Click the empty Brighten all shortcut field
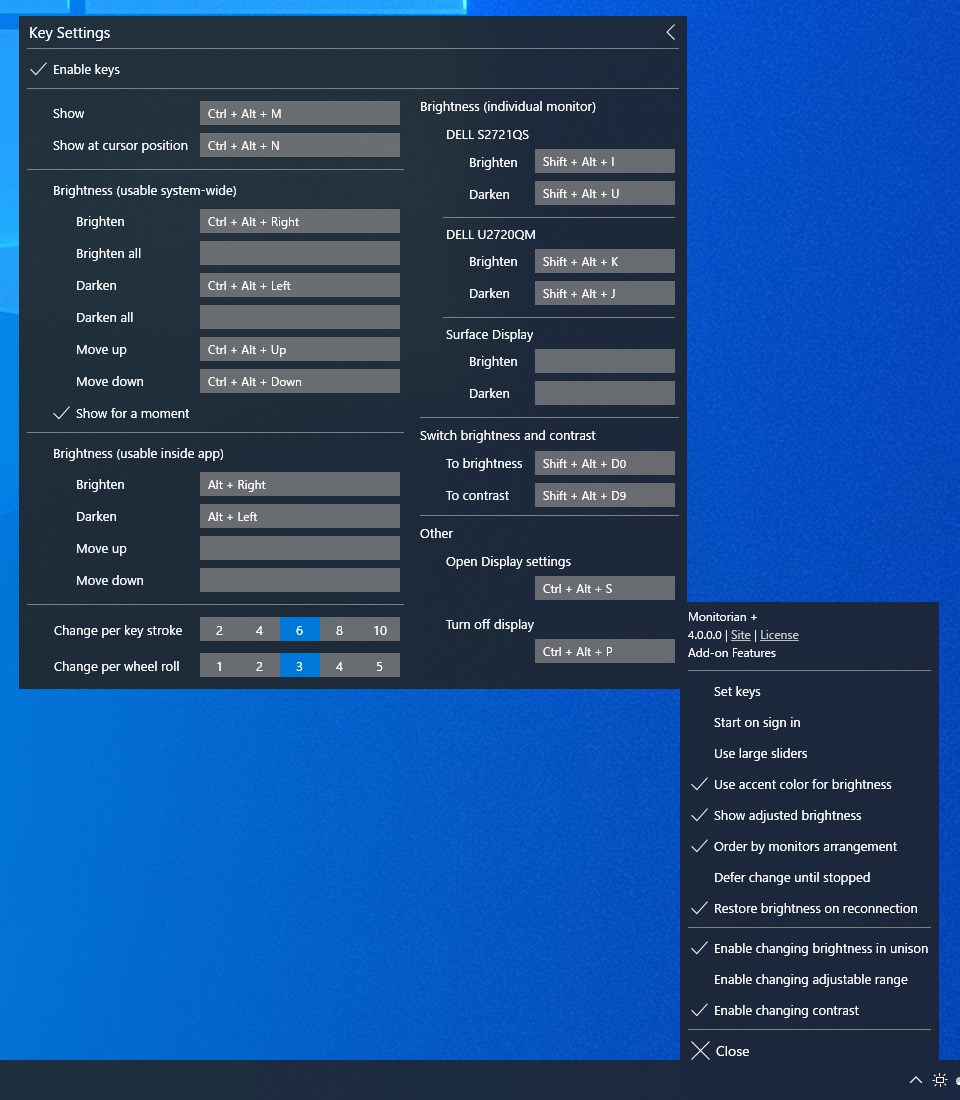The width and height of the screenshot is (960, 1100). pos(299,253)
